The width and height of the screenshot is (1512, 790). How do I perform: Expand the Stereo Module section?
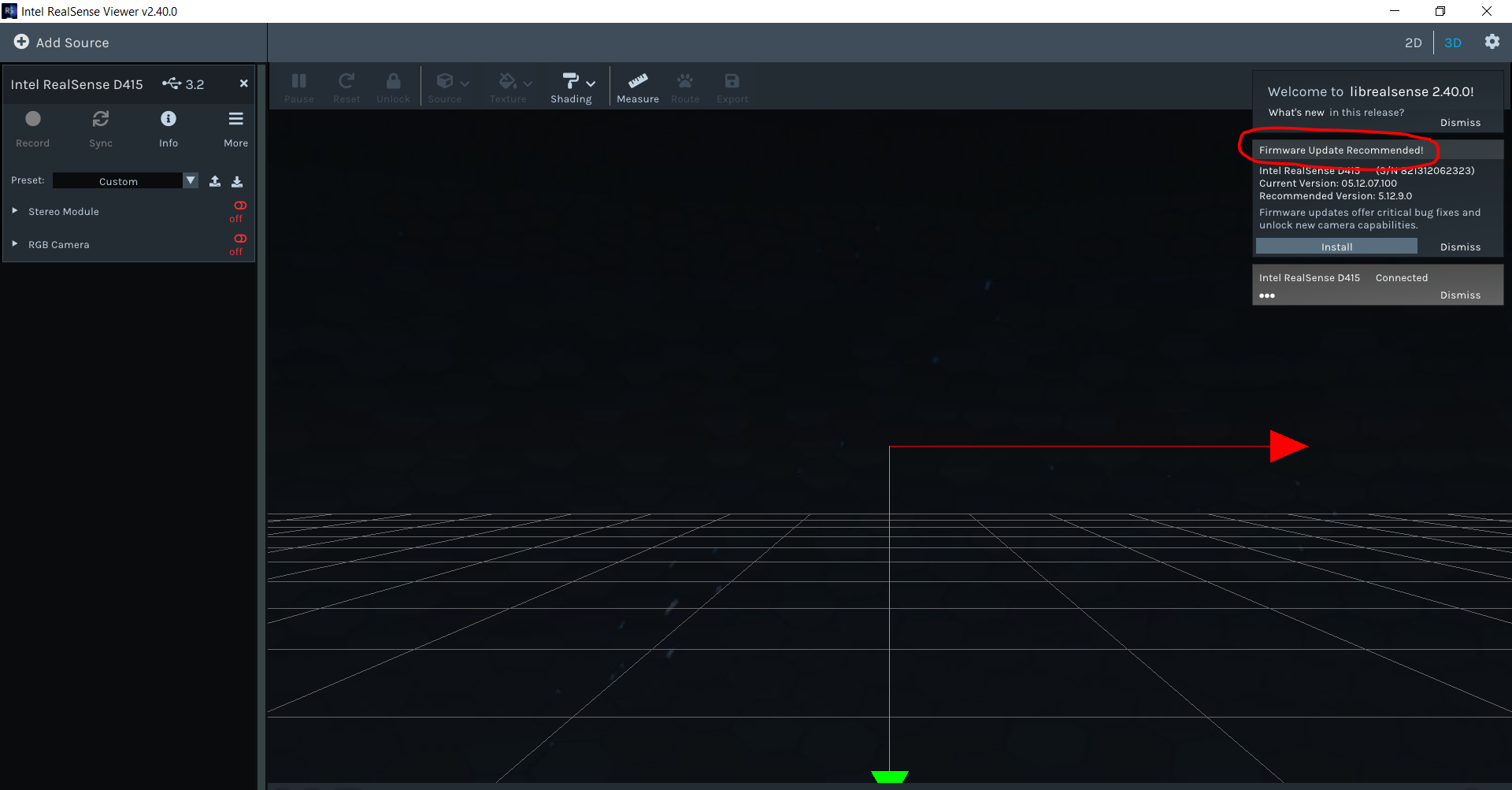point(15,211)
